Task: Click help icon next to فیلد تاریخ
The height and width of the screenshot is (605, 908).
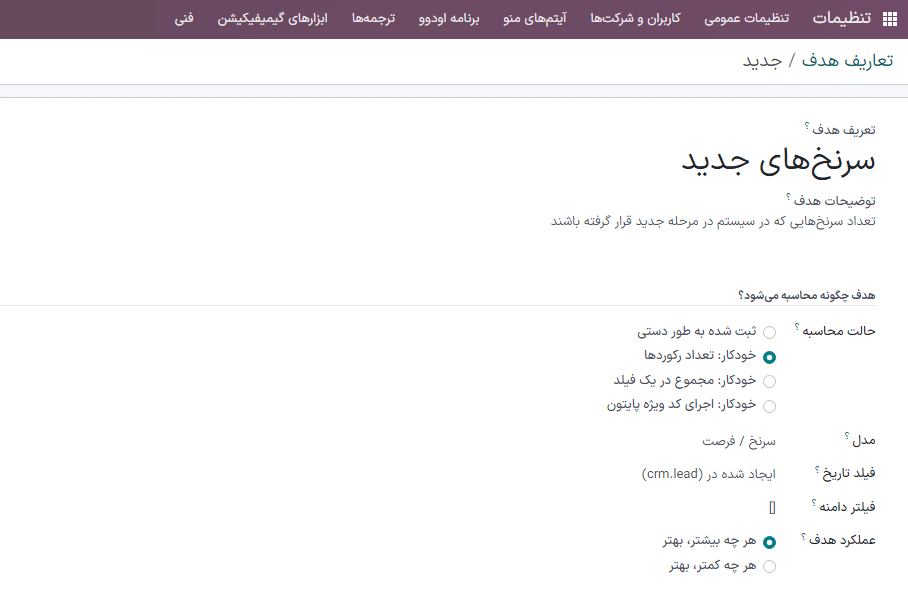Action: click(817, 468)
